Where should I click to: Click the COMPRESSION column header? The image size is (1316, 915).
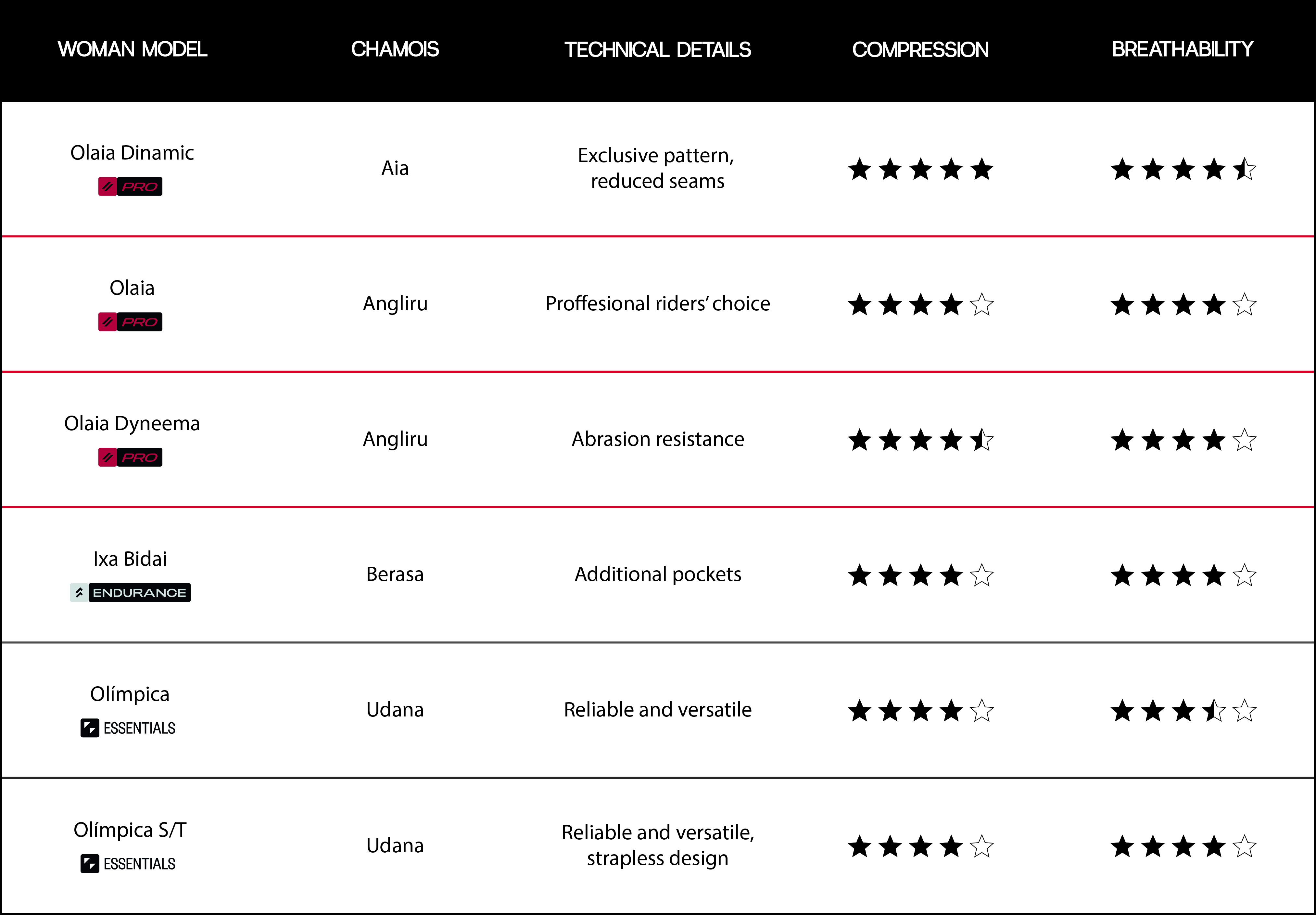click(920, 50)
